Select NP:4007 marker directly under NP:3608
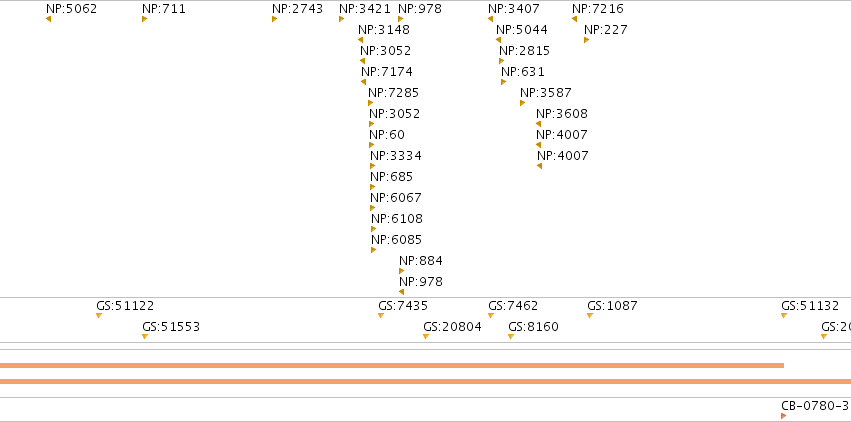 click(538, 145)
